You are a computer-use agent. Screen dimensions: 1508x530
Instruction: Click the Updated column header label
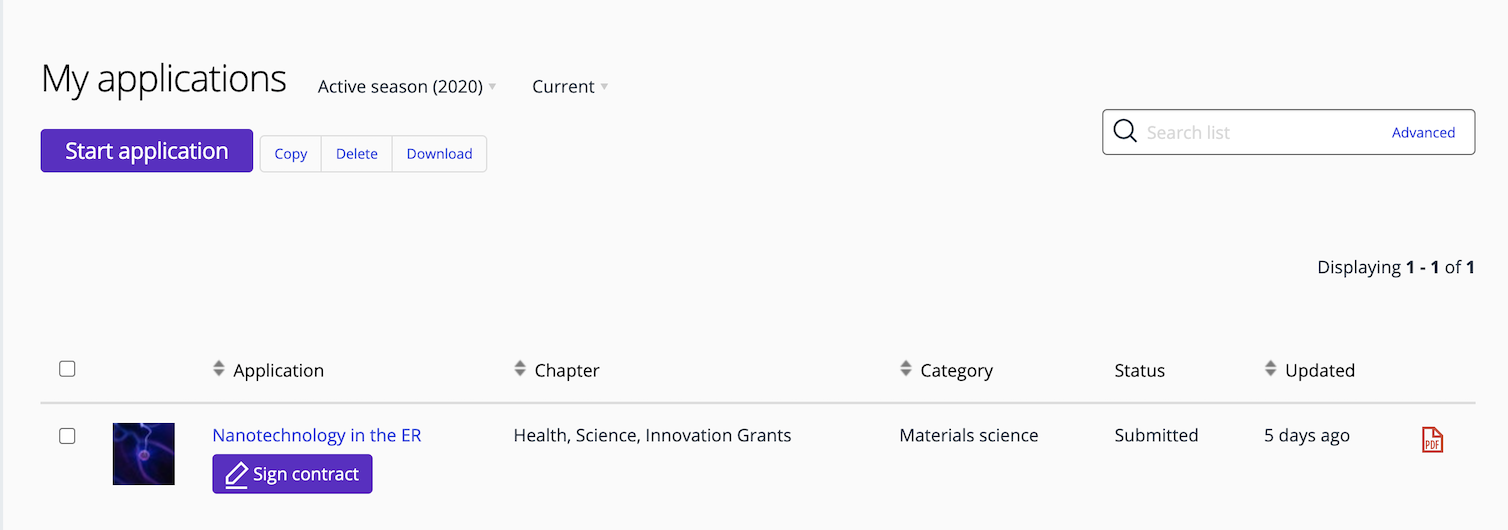1320,371
